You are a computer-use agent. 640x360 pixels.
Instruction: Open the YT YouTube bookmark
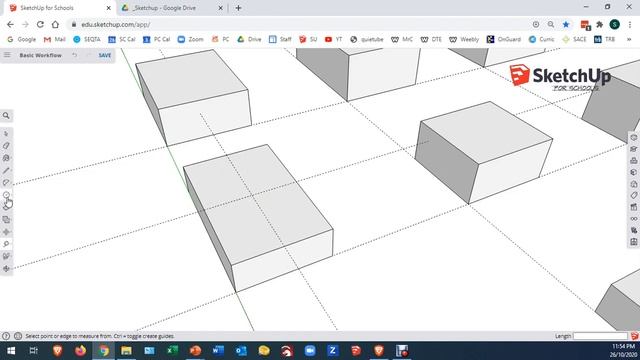tap(333, 39)
